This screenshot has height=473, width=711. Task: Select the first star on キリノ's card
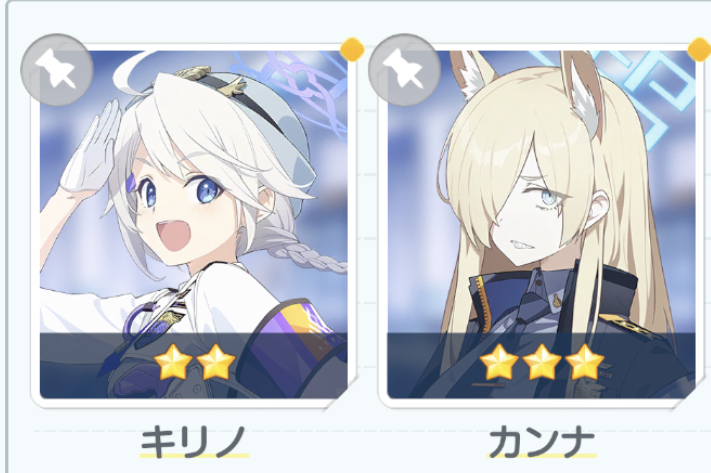(173, 361)
